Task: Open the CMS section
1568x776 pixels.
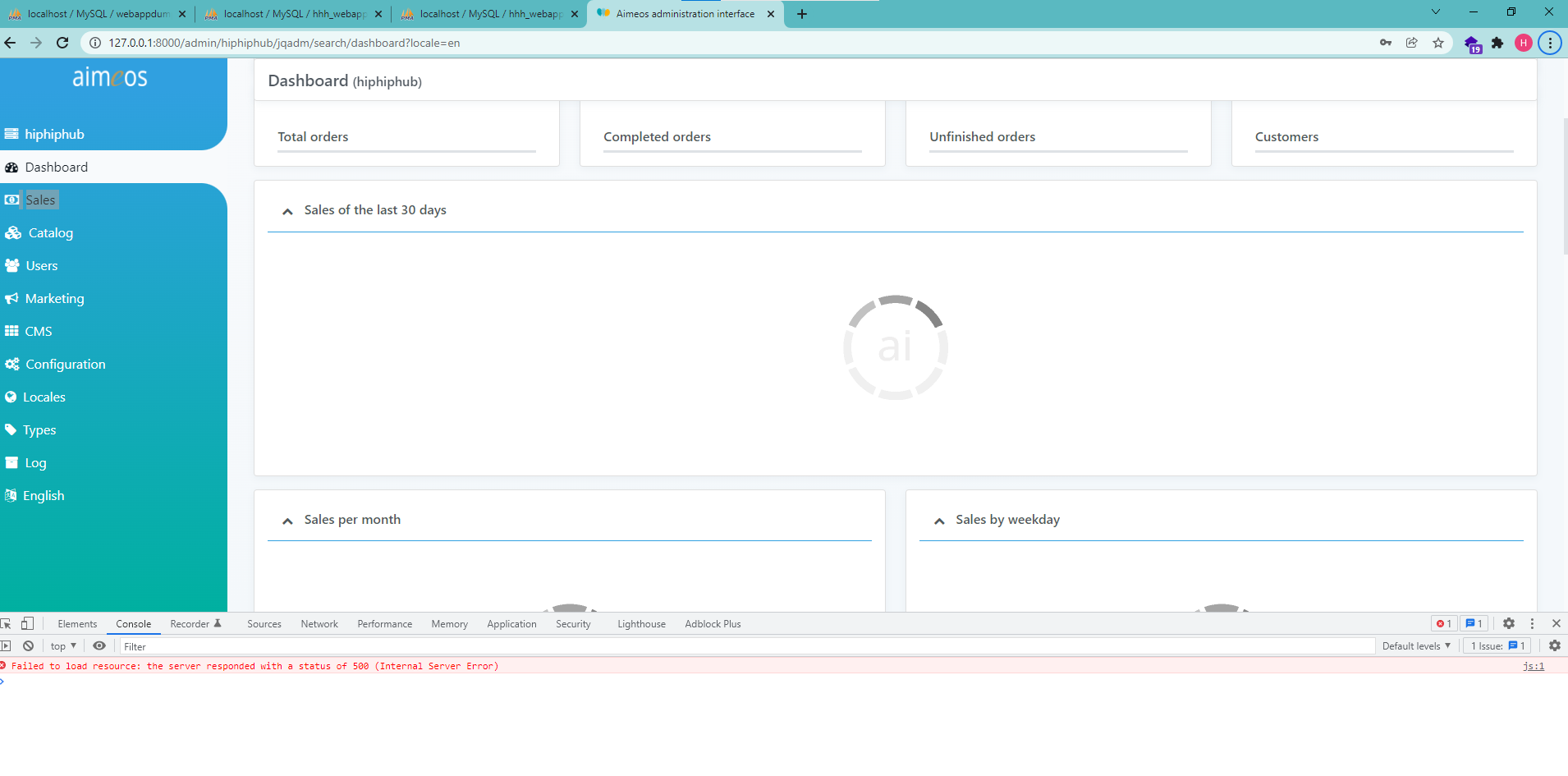Action: (x=39, y=331)
